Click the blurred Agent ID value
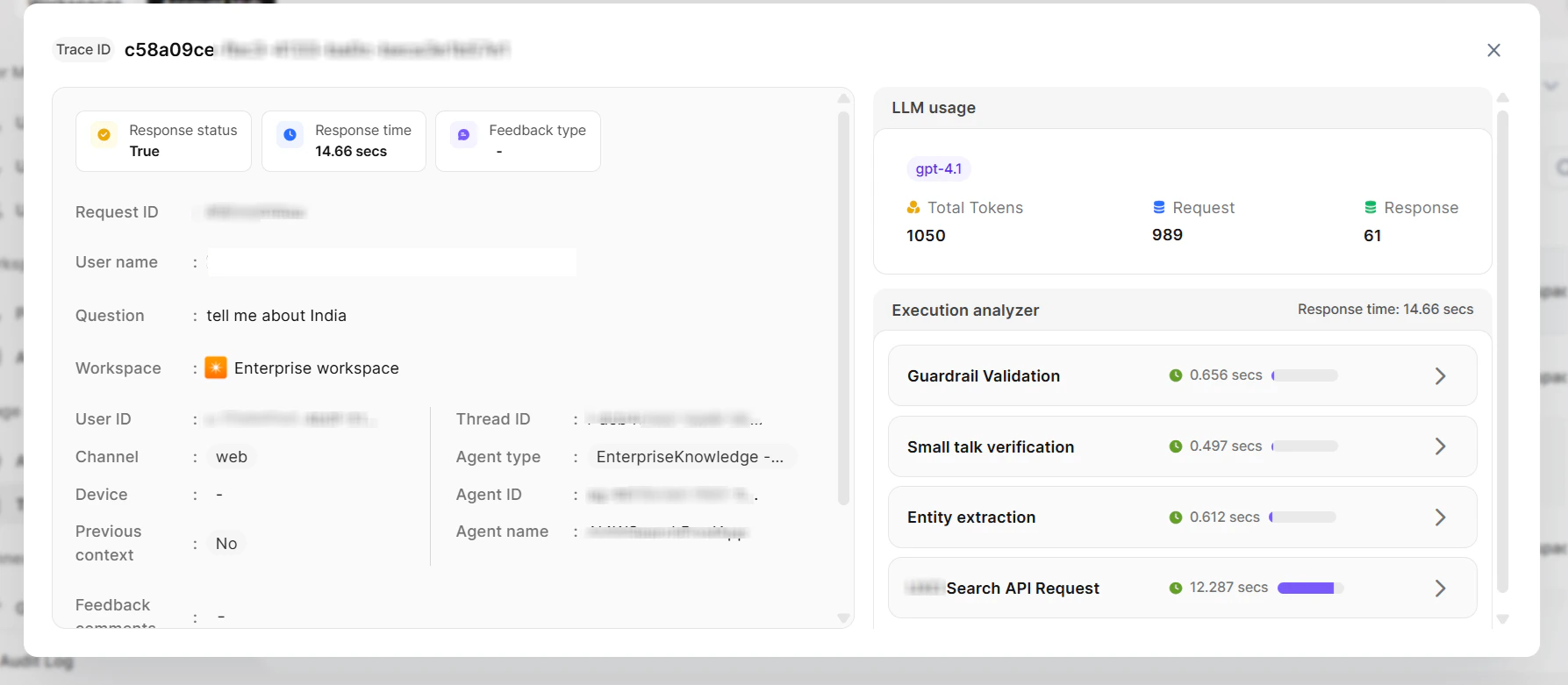The image size is (1568, 685). [x=673, y=495]
